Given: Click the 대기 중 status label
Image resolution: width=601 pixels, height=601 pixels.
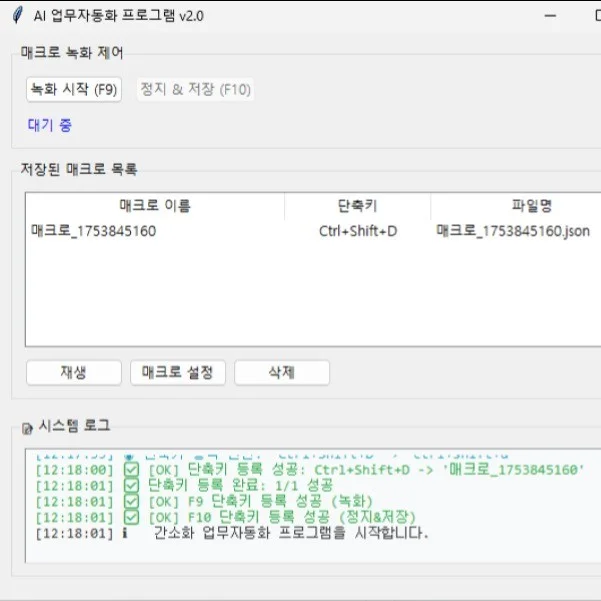Looking at the screenshot, I should point(50,125).
